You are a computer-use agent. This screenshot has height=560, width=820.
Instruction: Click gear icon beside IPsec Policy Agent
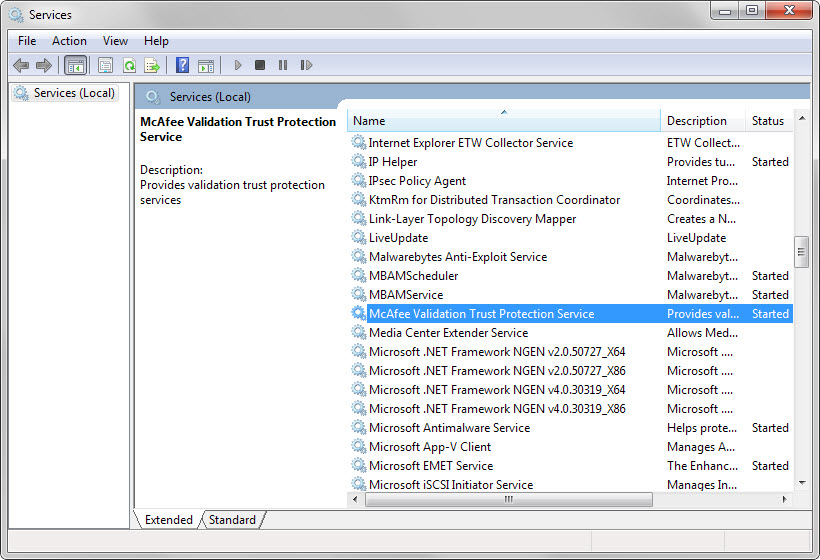click(359, 180)
